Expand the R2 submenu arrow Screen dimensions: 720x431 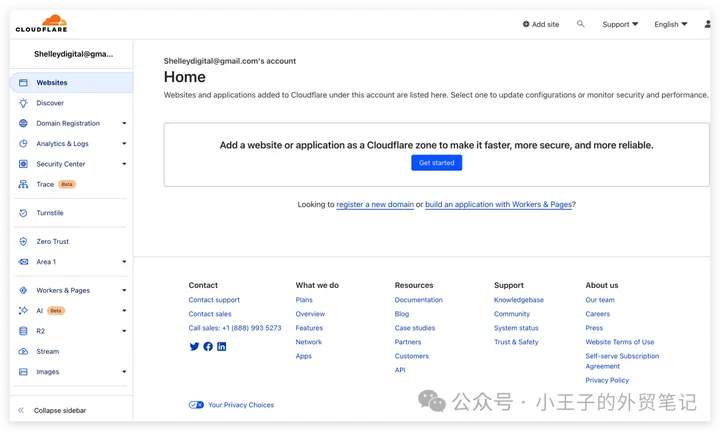(124, 331)
